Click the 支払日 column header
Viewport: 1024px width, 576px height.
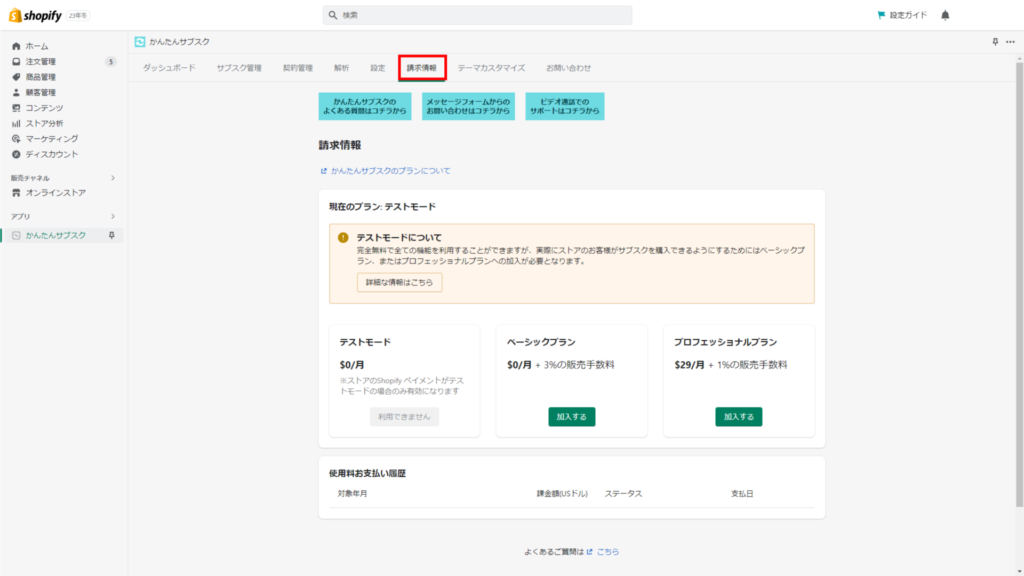click(x=742, y=494)
